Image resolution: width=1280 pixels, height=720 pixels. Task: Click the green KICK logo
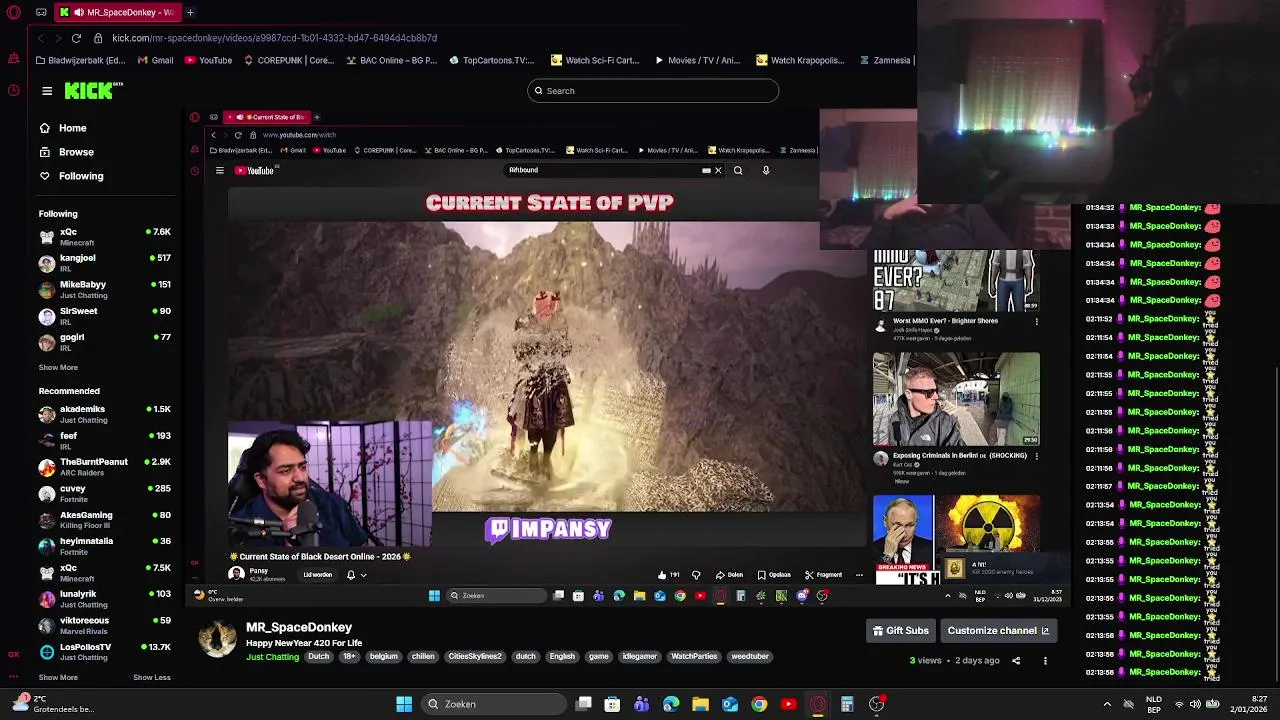click(93, 91)
